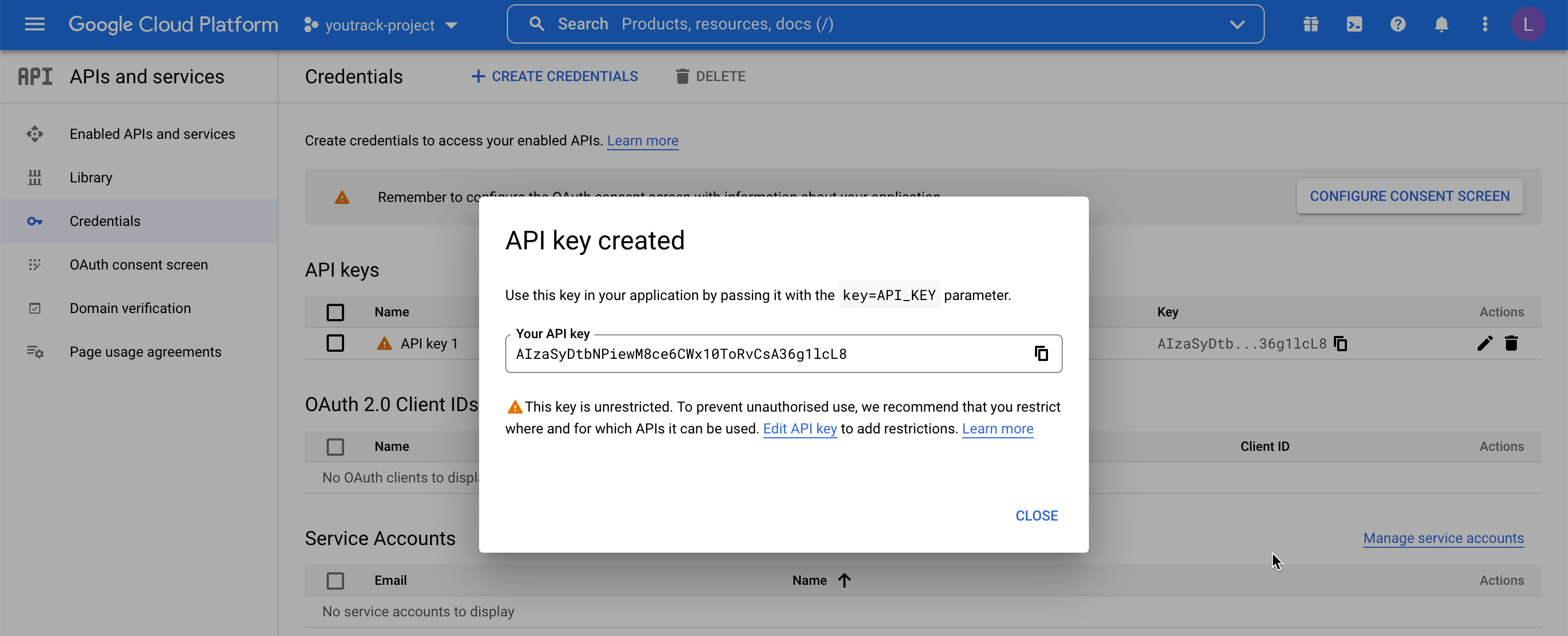Open the Library section

90,177
